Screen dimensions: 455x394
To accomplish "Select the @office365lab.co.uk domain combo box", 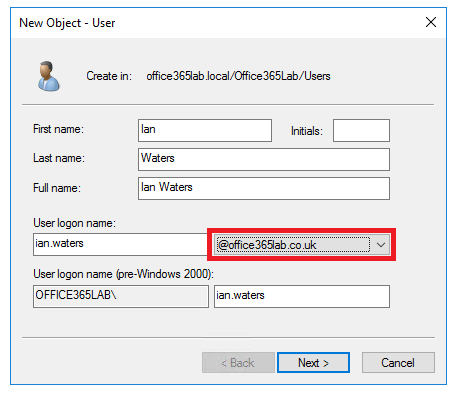I will pos(302,245).
